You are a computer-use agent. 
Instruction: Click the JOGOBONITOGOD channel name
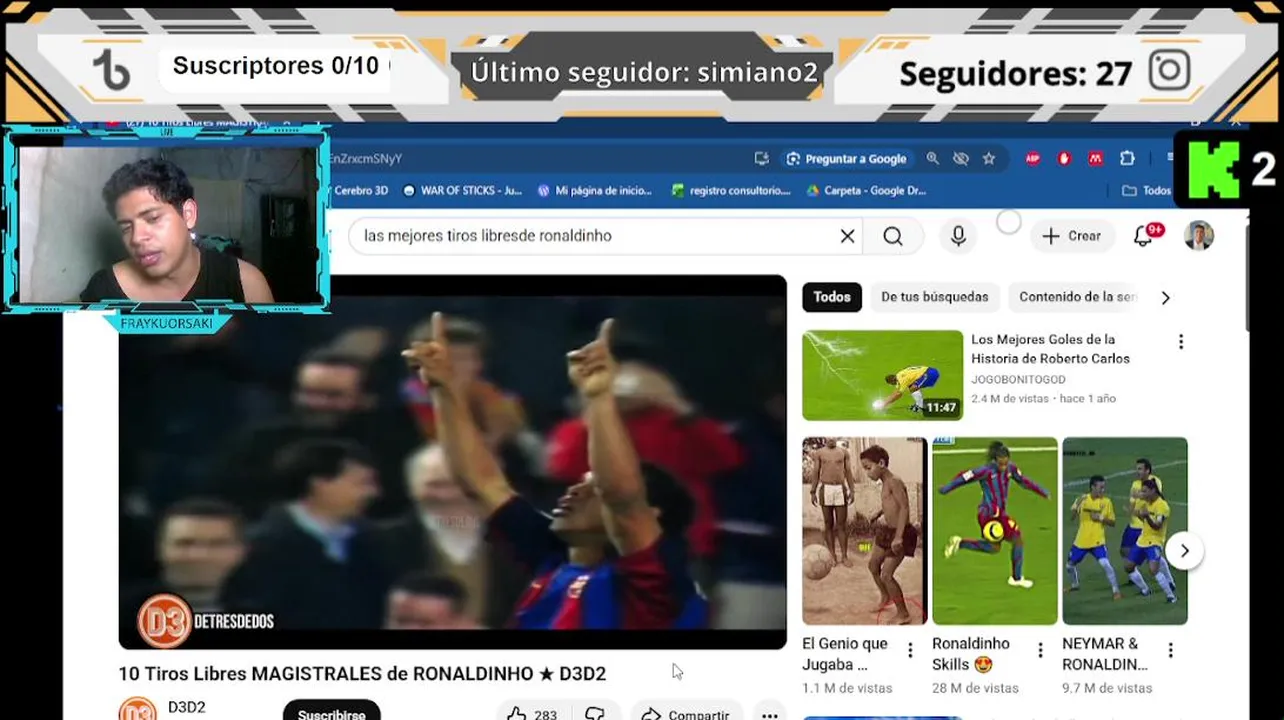1018,379
